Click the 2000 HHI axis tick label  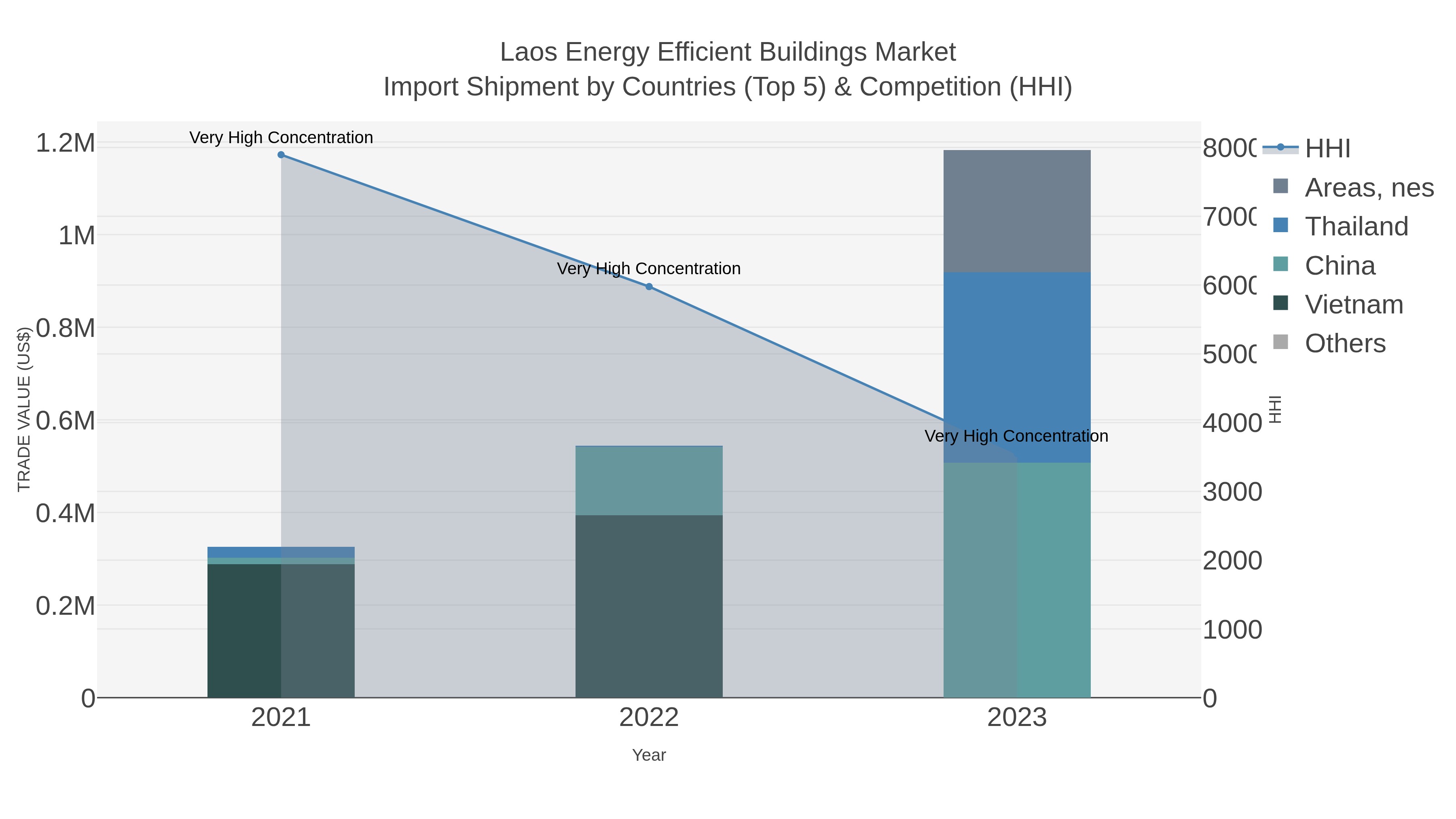[1233, 561]
